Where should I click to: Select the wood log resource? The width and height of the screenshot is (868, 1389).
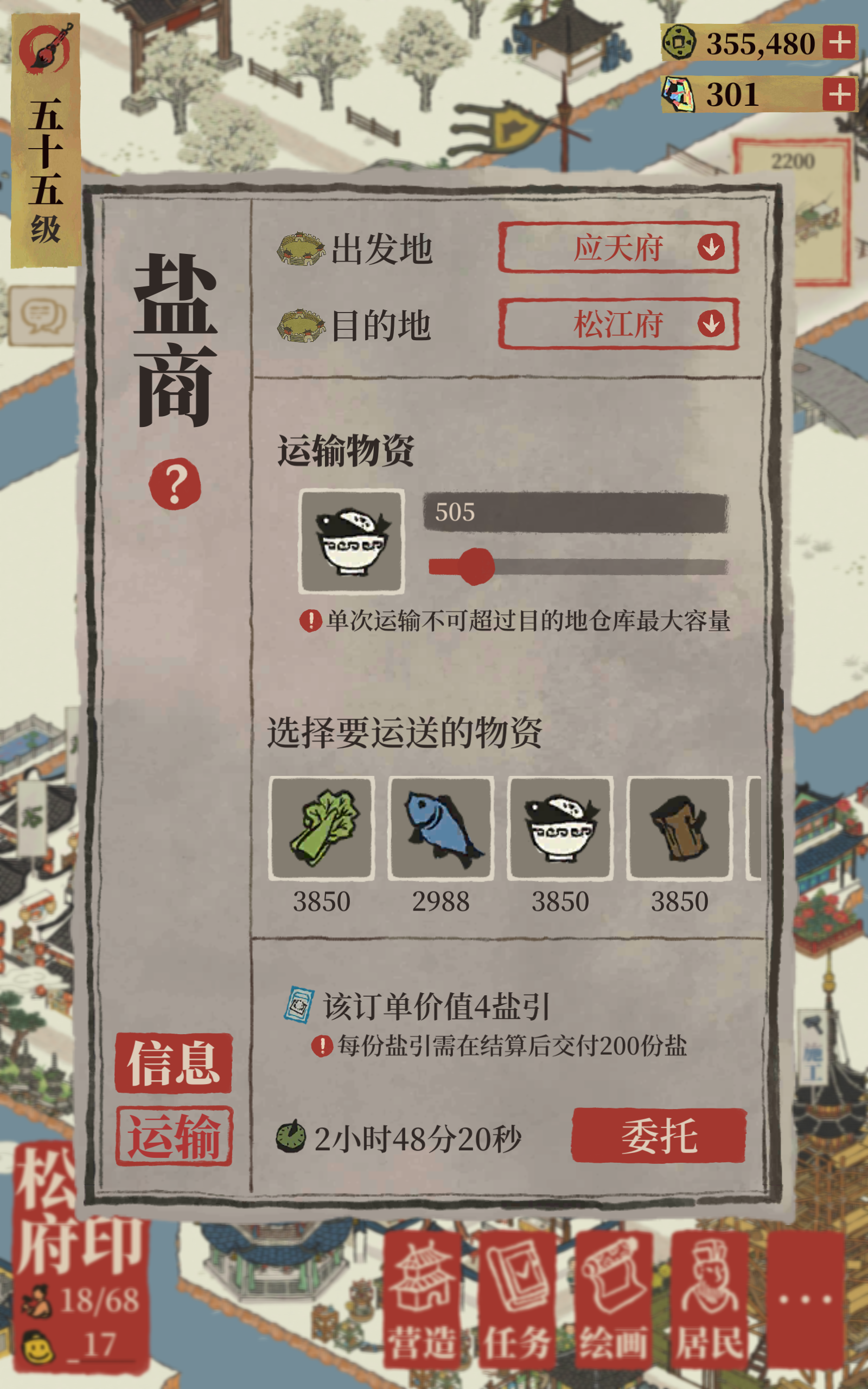pyautogui.click(x=680, y=827)
